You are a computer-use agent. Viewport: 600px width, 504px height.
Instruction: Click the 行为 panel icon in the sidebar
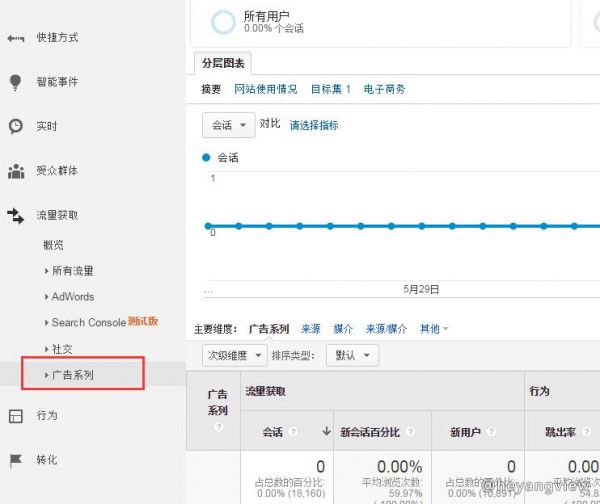[x=15, y=415]
